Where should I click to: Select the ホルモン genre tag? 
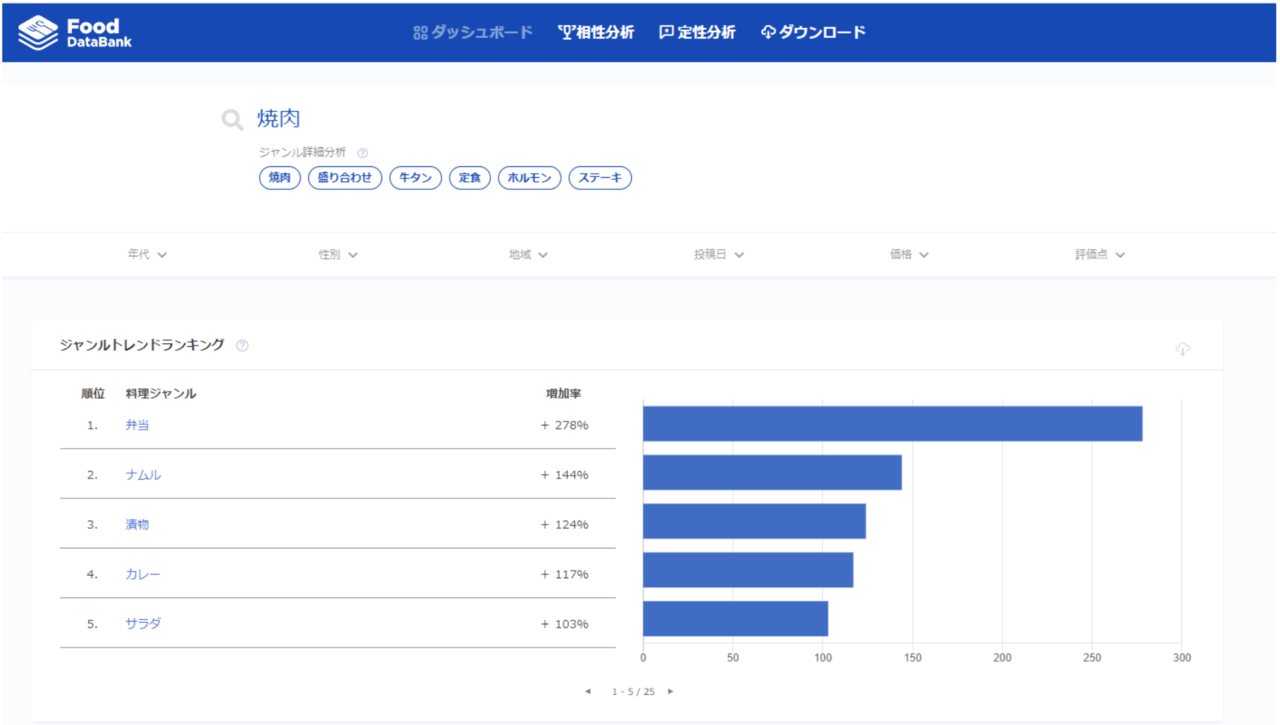click(529, 178)
